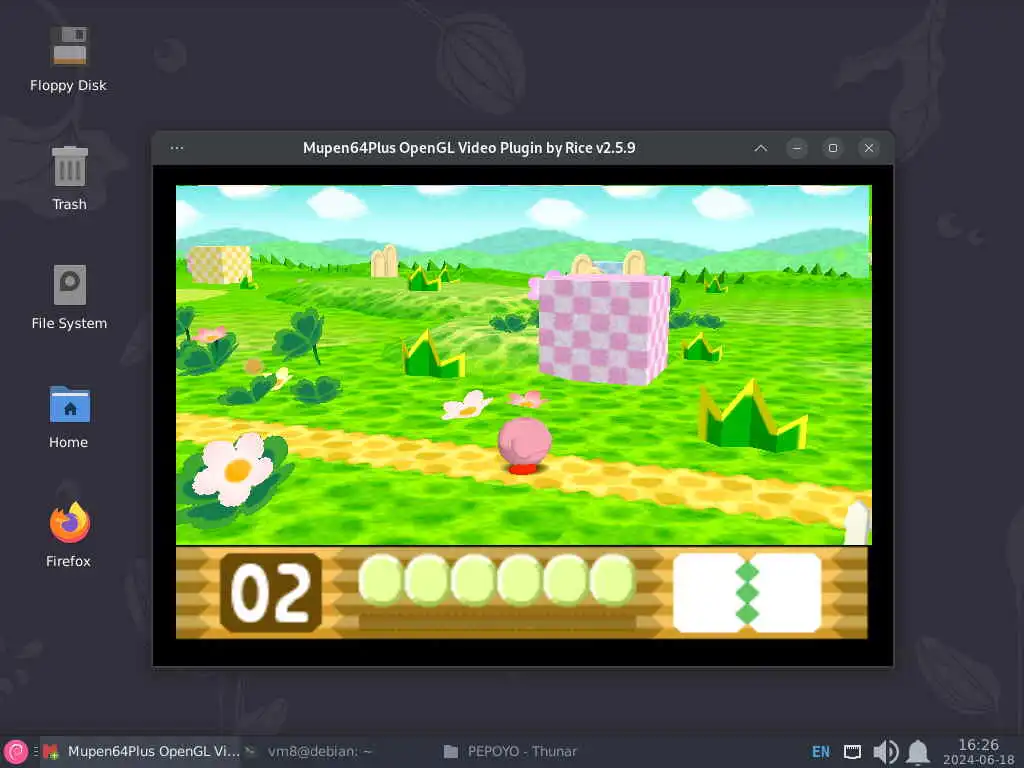Viewport: 1024px width, 768px height.
Task: Switch to Mupen64Plus OpenGL taskbar button
Action: click(142, 752)
